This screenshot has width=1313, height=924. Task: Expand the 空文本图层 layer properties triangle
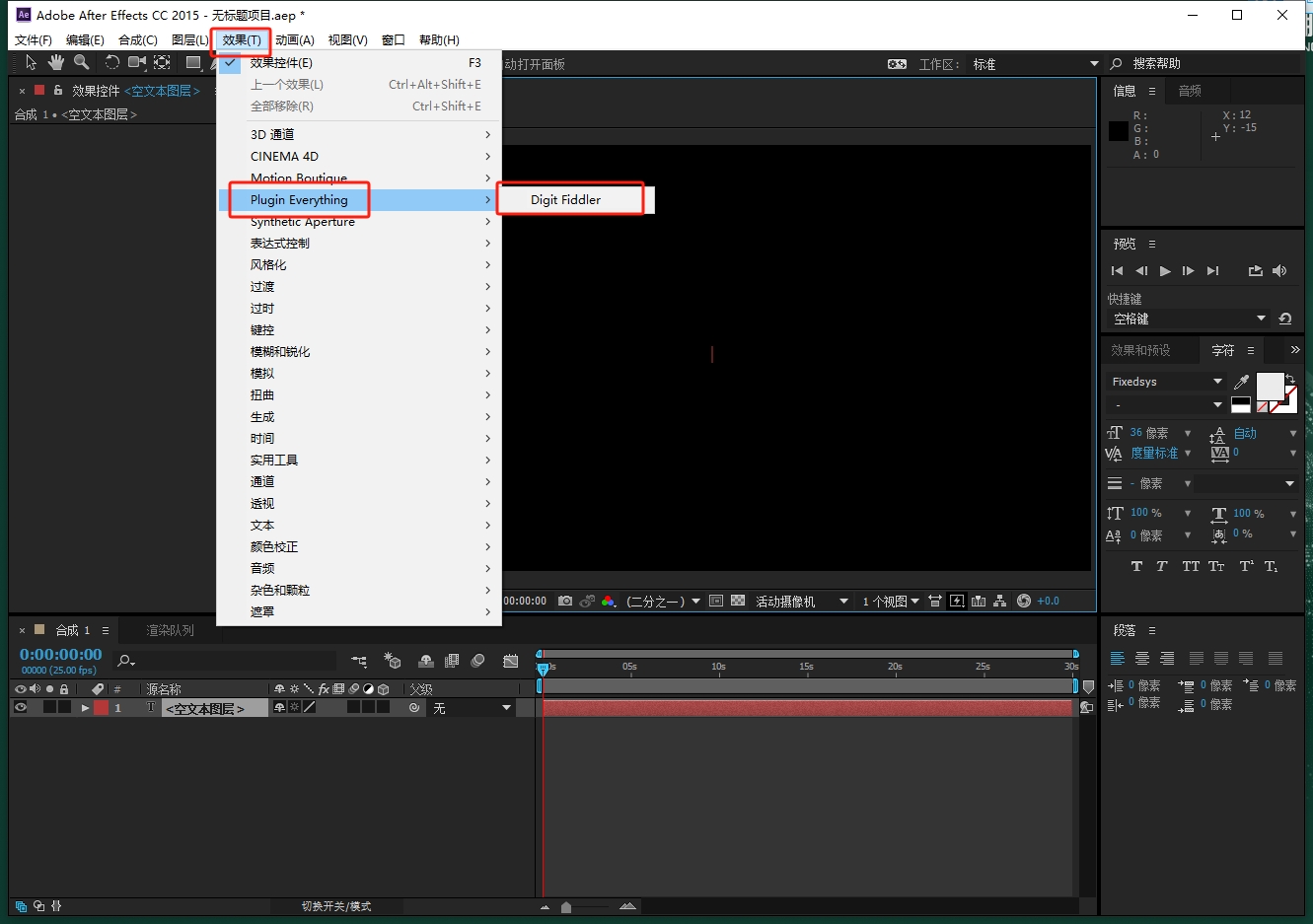coord(85,708)
